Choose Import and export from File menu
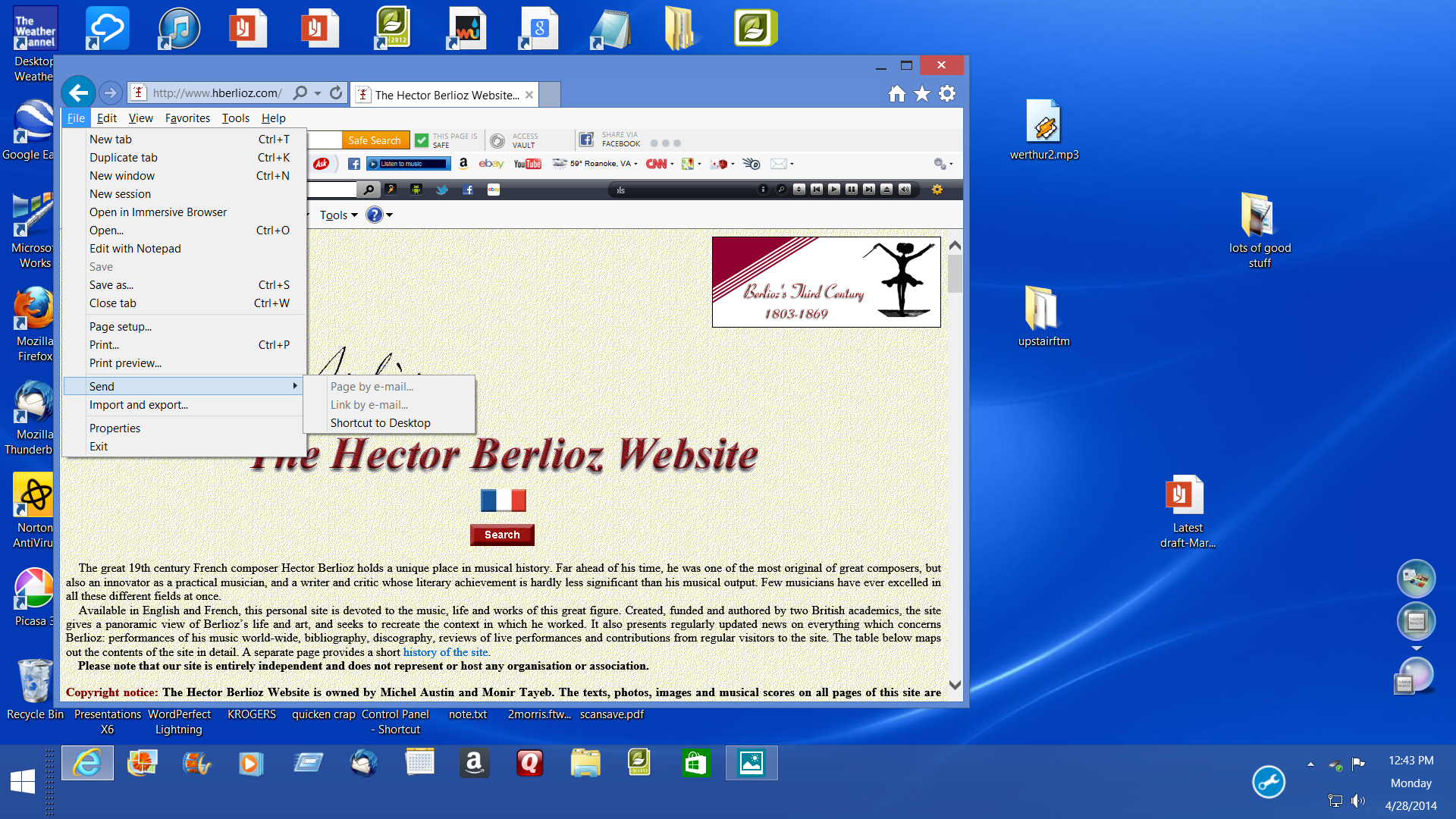 (x=139, y=405)
